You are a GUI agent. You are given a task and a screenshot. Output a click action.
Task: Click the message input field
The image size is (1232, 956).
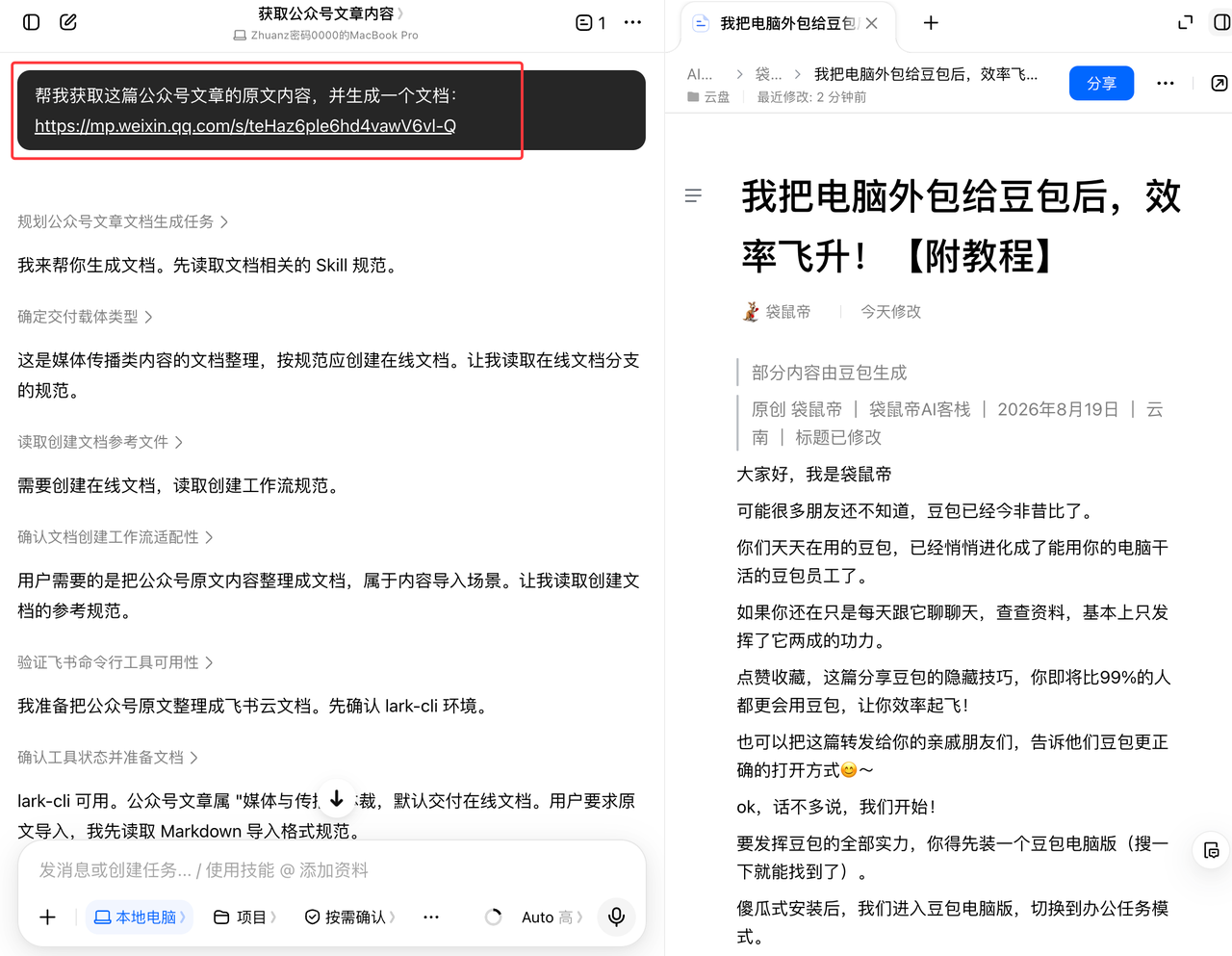[331, 870]
